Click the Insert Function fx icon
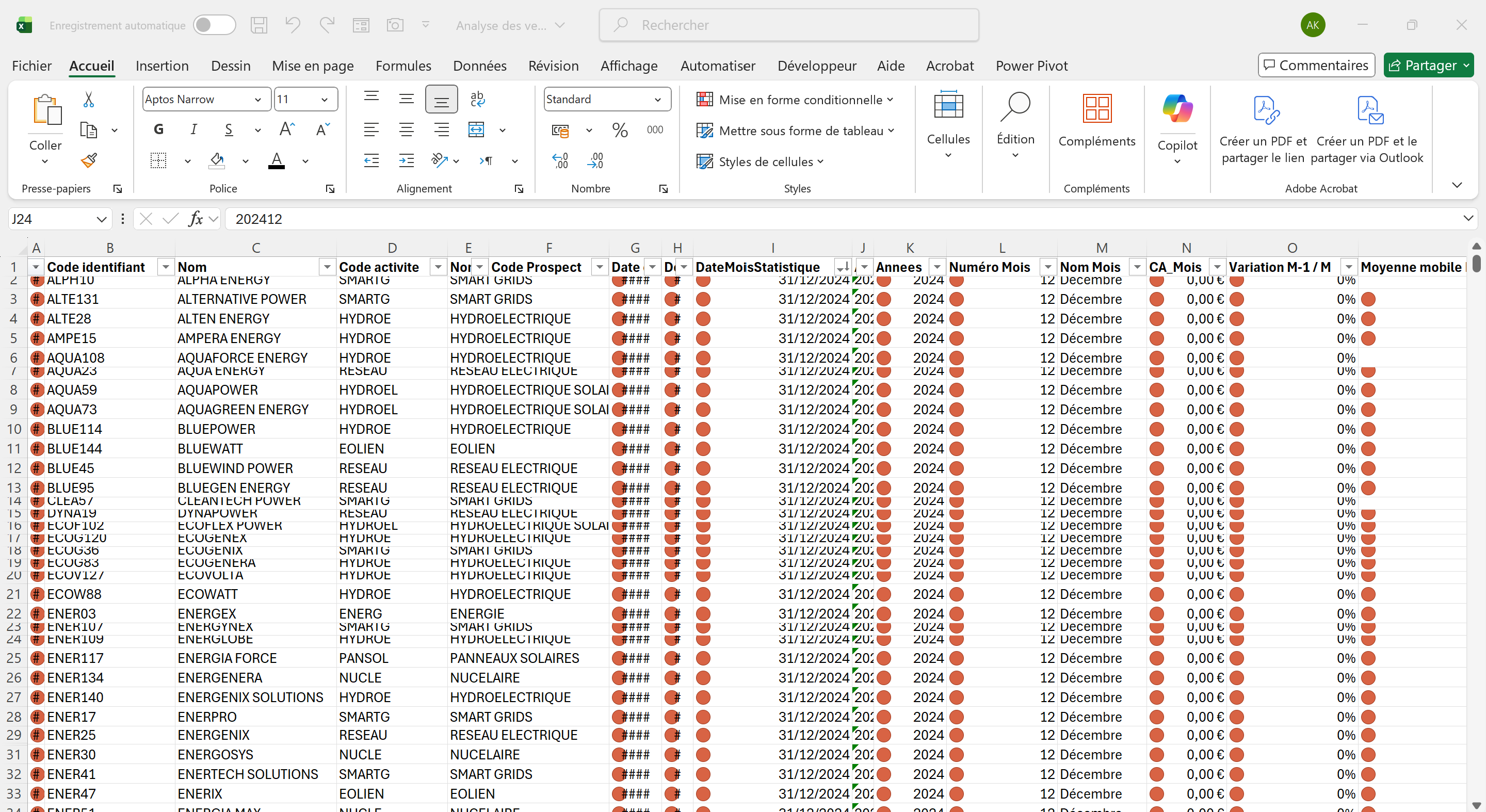This screenshot has width=1486, height=812. 196,219
